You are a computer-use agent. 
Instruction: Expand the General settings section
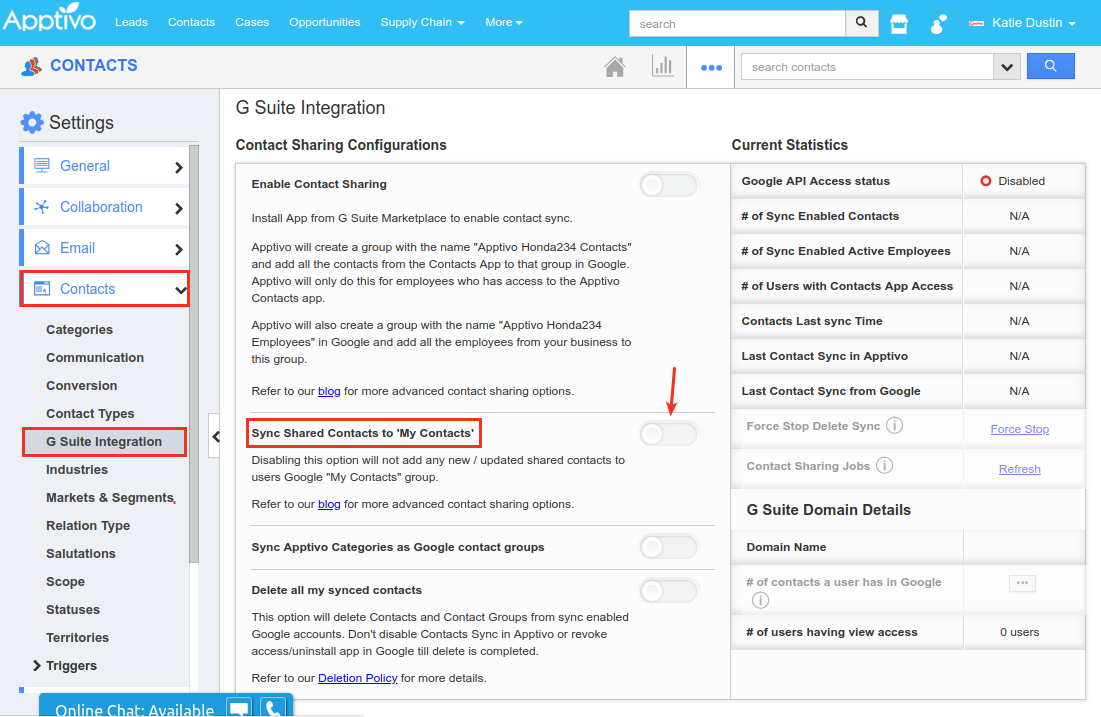[178, 167]
